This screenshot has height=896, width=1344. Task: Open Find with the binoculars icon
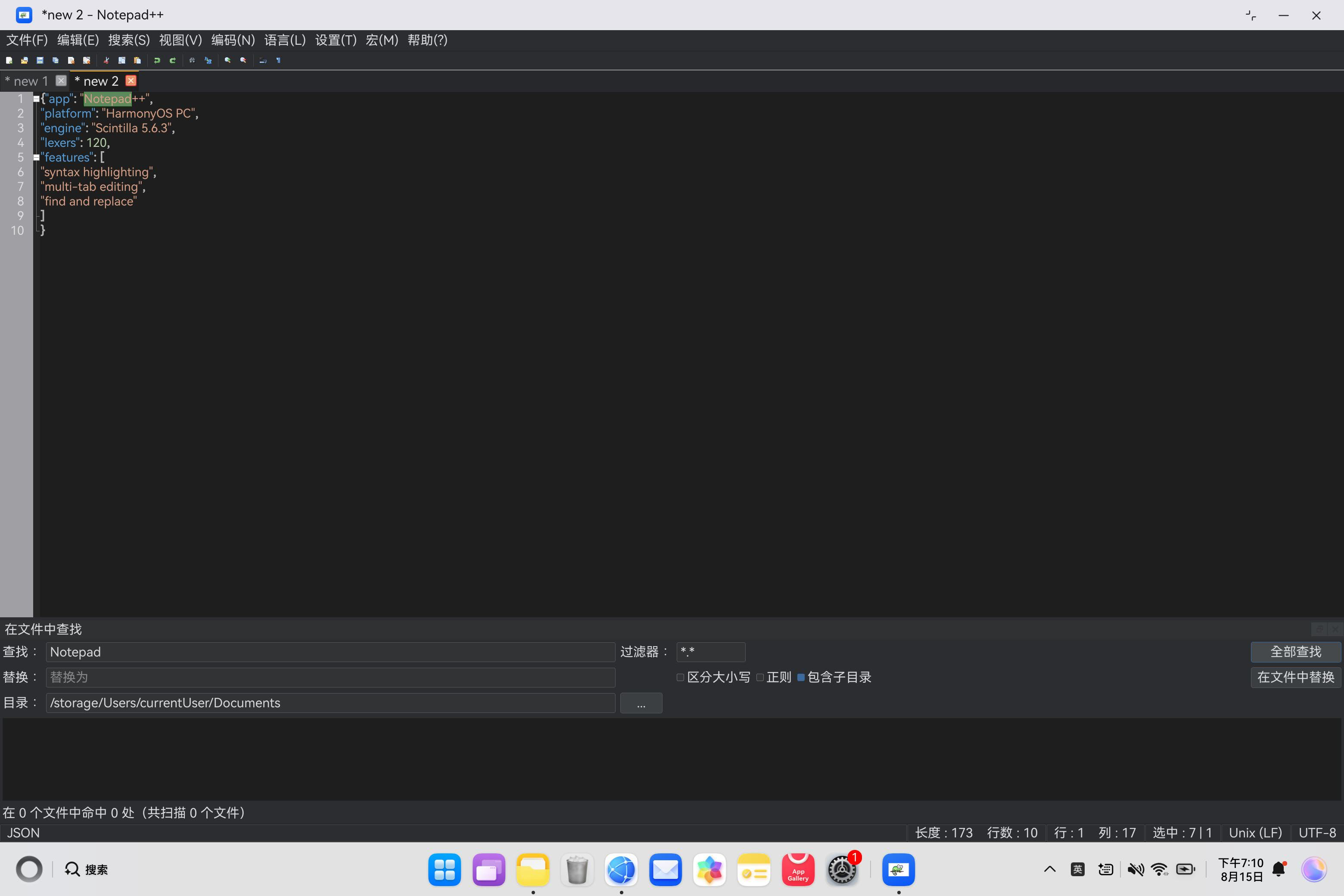pos(193,60)
